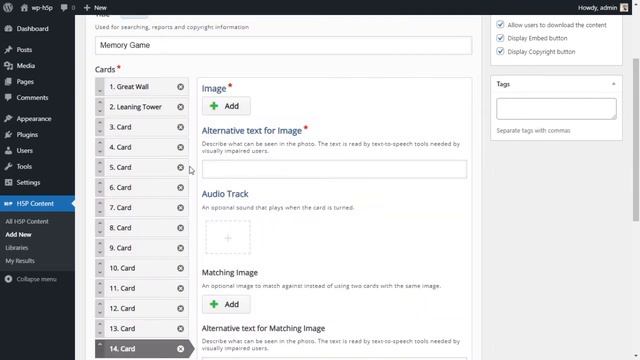Delete 11. Card with X icon

tap(180, 289)
